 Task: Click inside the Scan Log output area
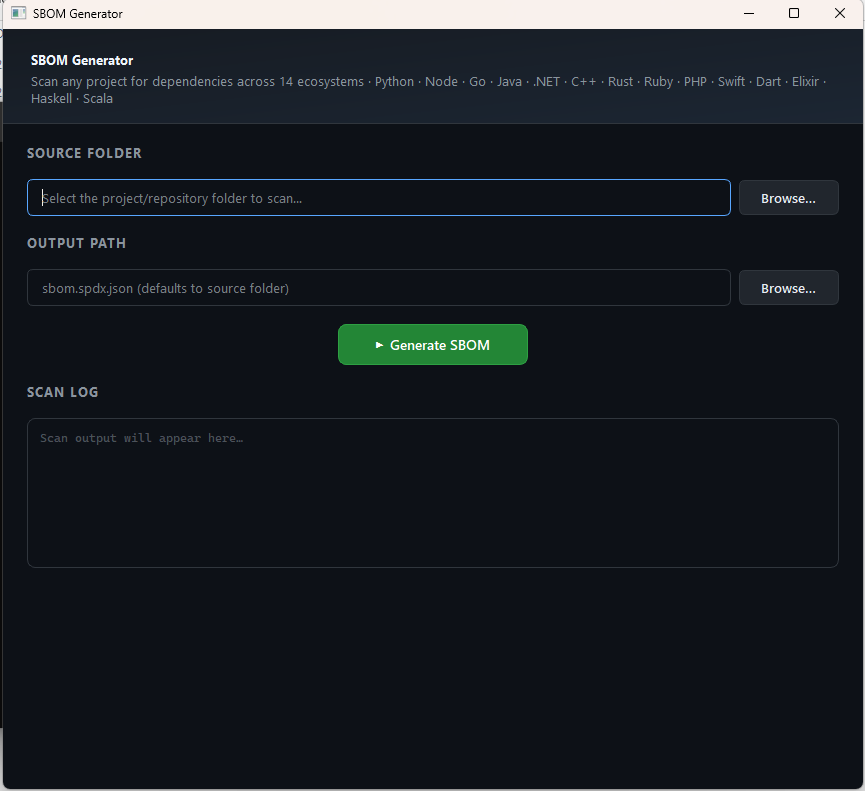pyautogui.click(x=432, y=493)
